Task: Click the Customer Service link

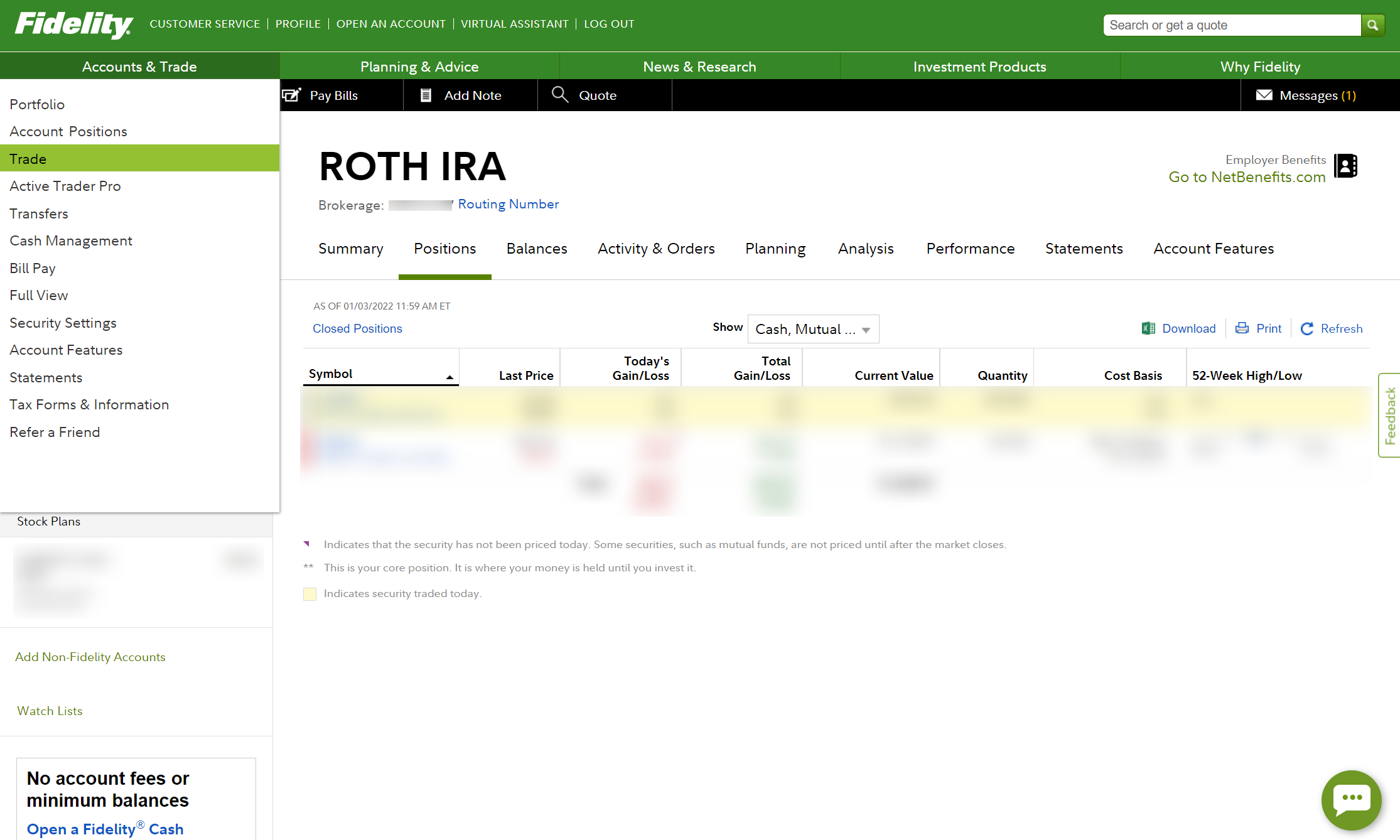Action: click(x=205, y=24)
